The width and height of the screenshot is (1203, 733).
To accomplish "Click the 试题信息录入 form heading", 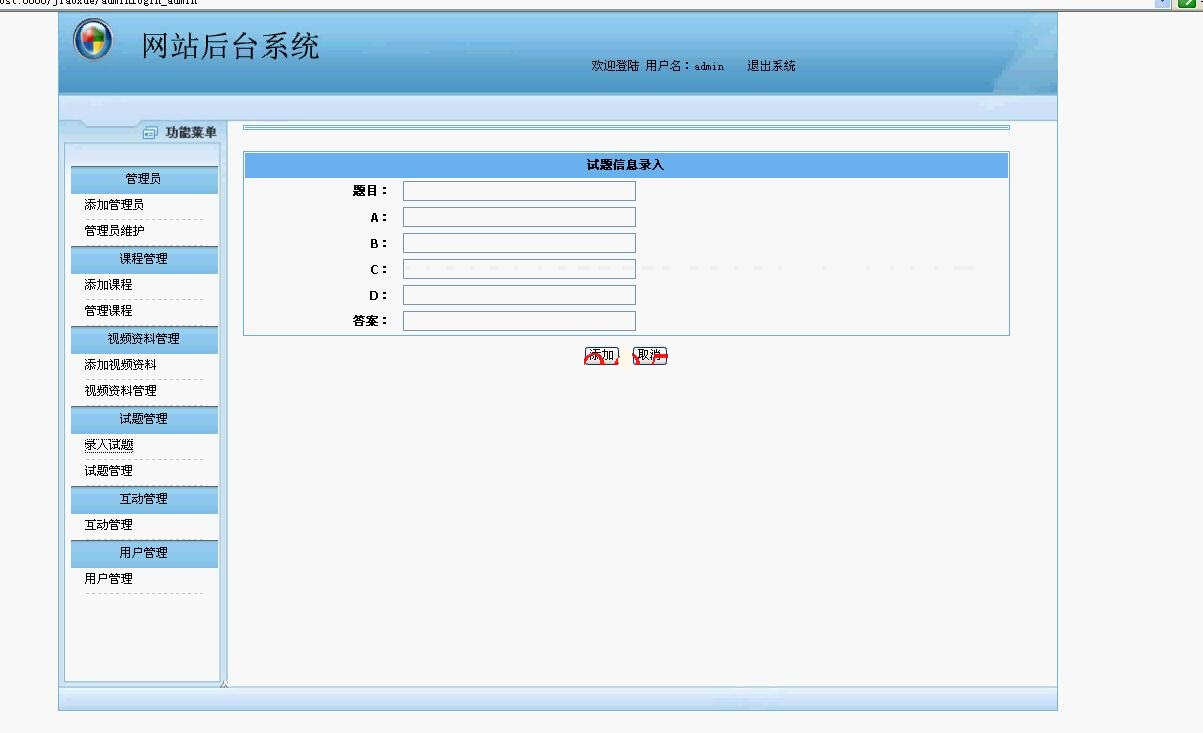I will [625, 165].
